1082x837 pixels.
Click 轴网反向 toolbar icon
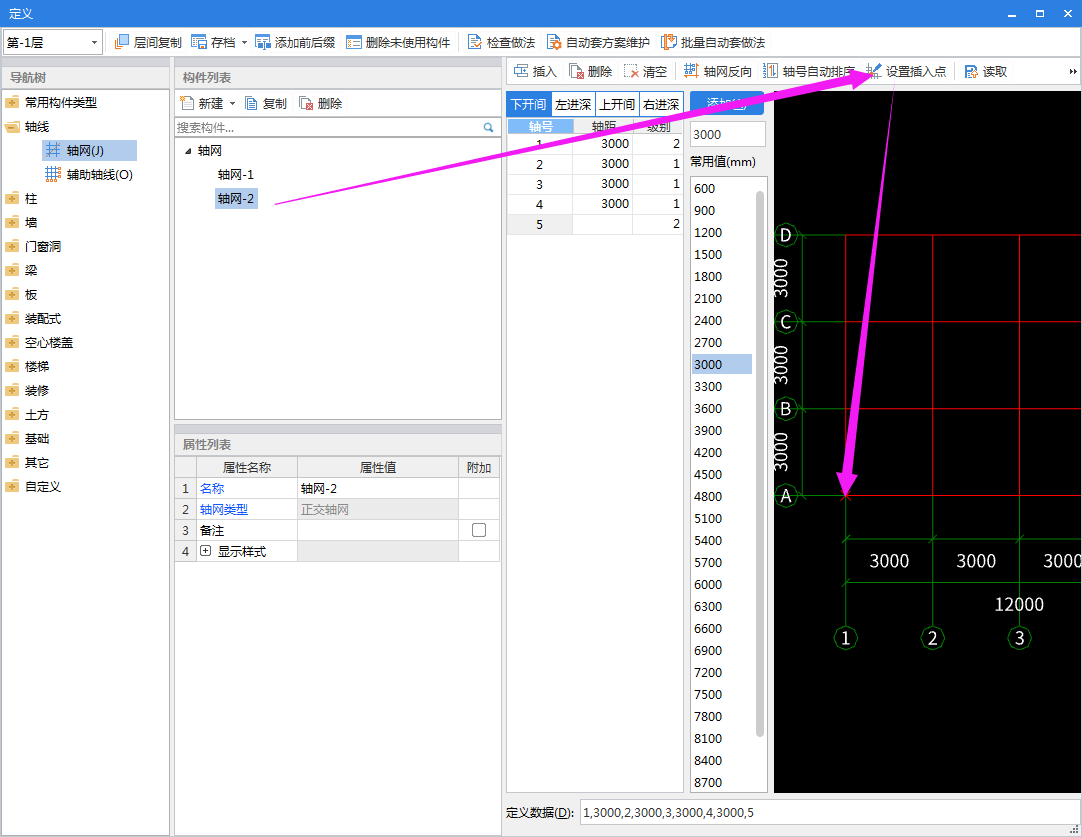[691, 71]
